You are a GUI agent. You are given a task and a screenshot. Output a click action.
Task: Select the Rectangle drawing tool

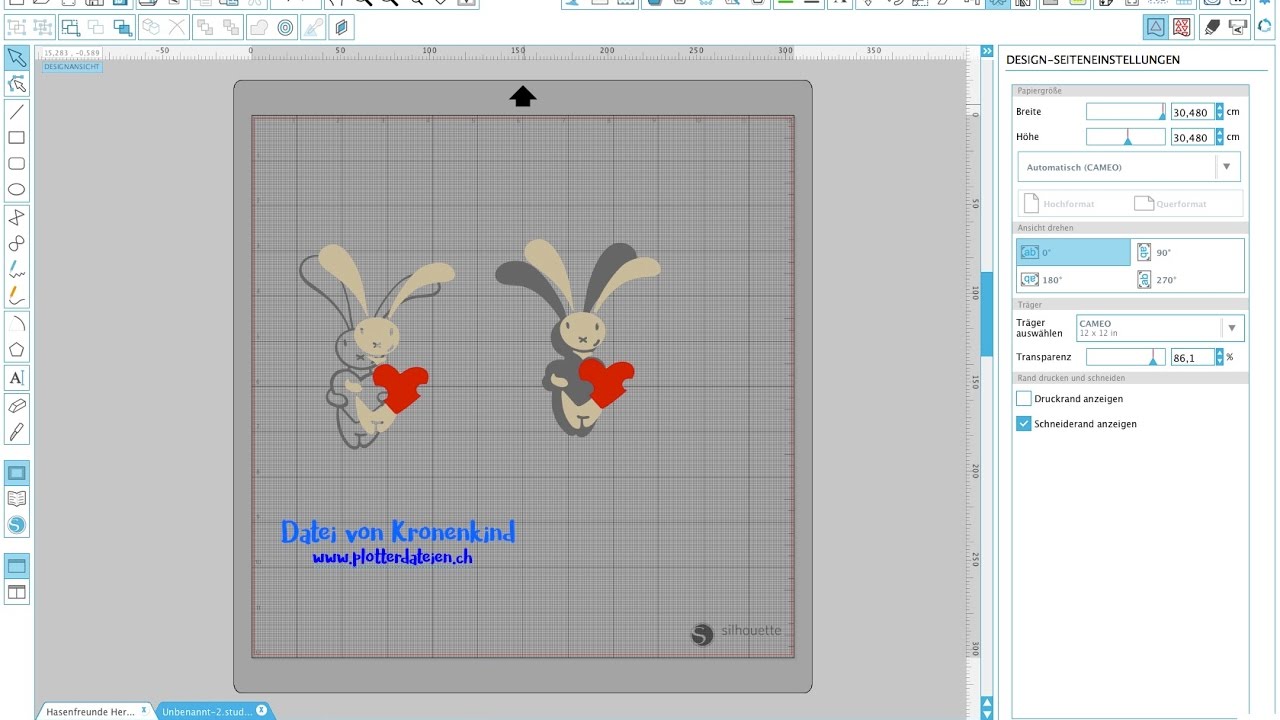click(17, 138)
